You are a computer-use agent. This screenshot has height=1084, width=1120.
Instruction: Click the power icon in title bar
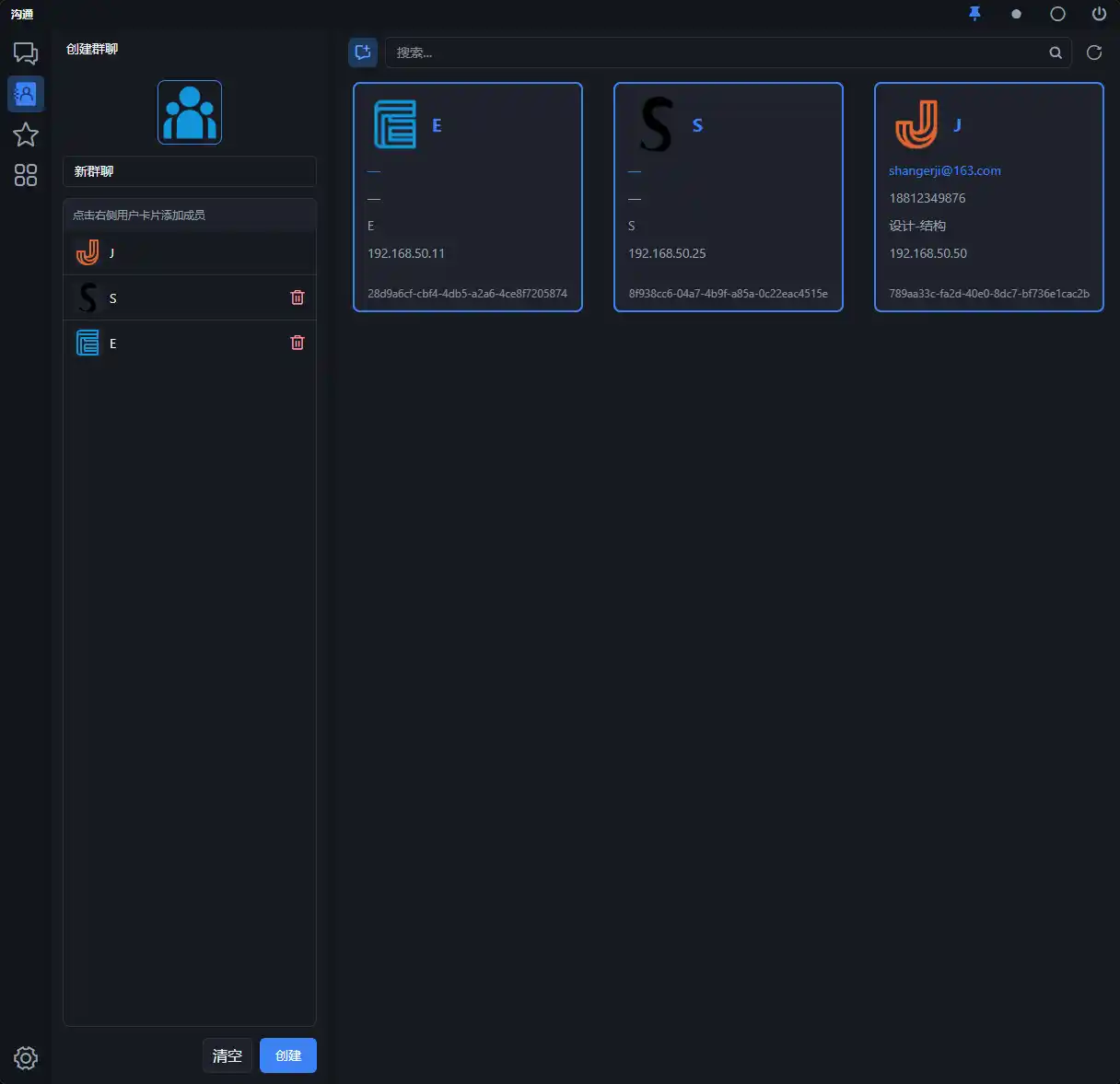pos(1099,14)
